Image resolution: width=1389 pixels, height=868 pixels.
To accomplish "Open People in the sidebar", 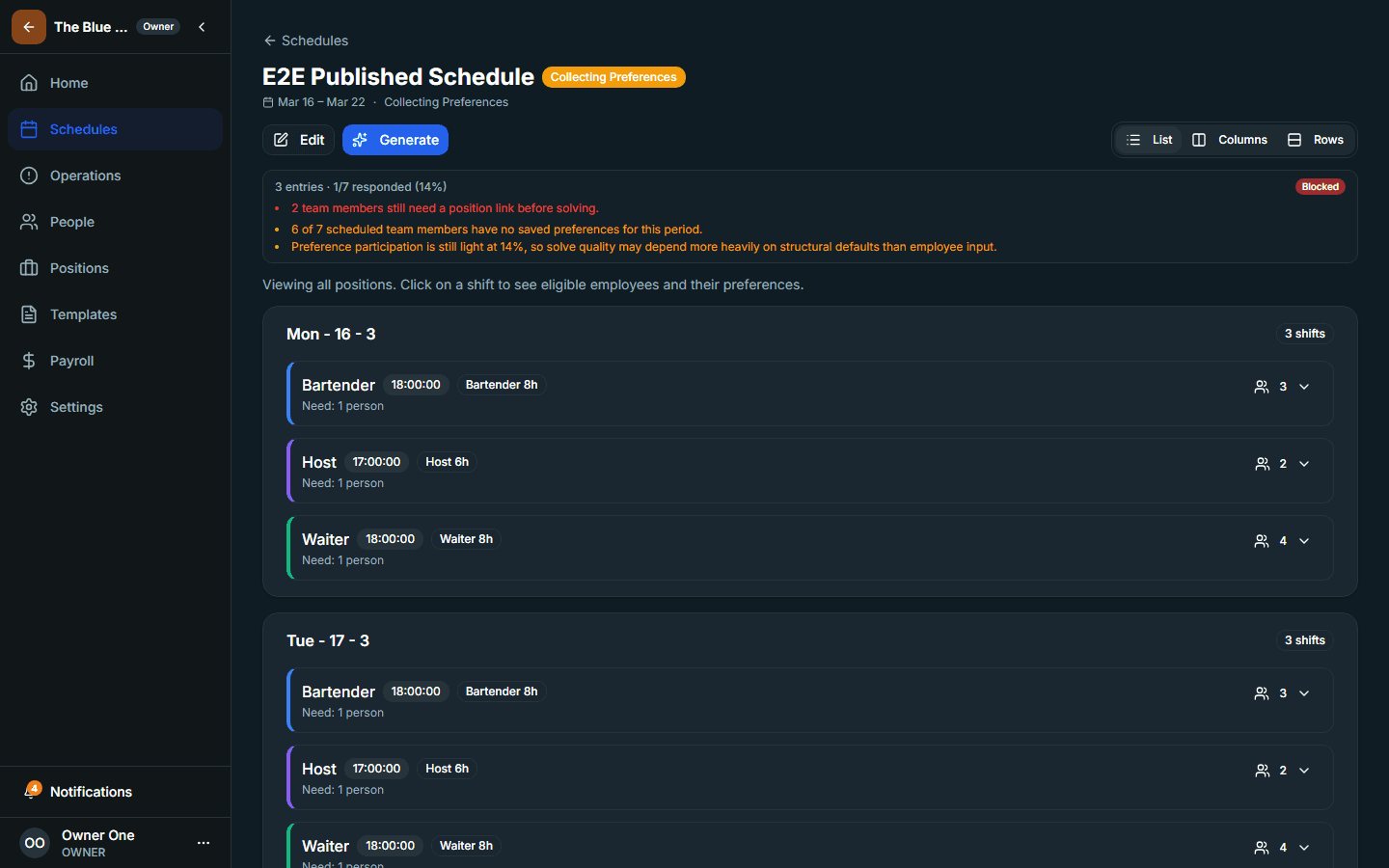I will 115,222.
